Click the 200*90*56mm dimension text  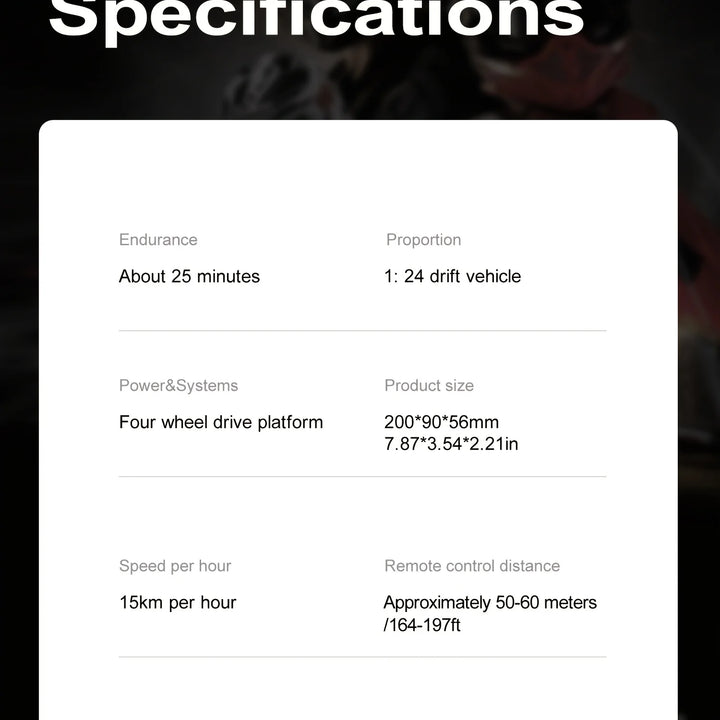(x=441, y=422)
